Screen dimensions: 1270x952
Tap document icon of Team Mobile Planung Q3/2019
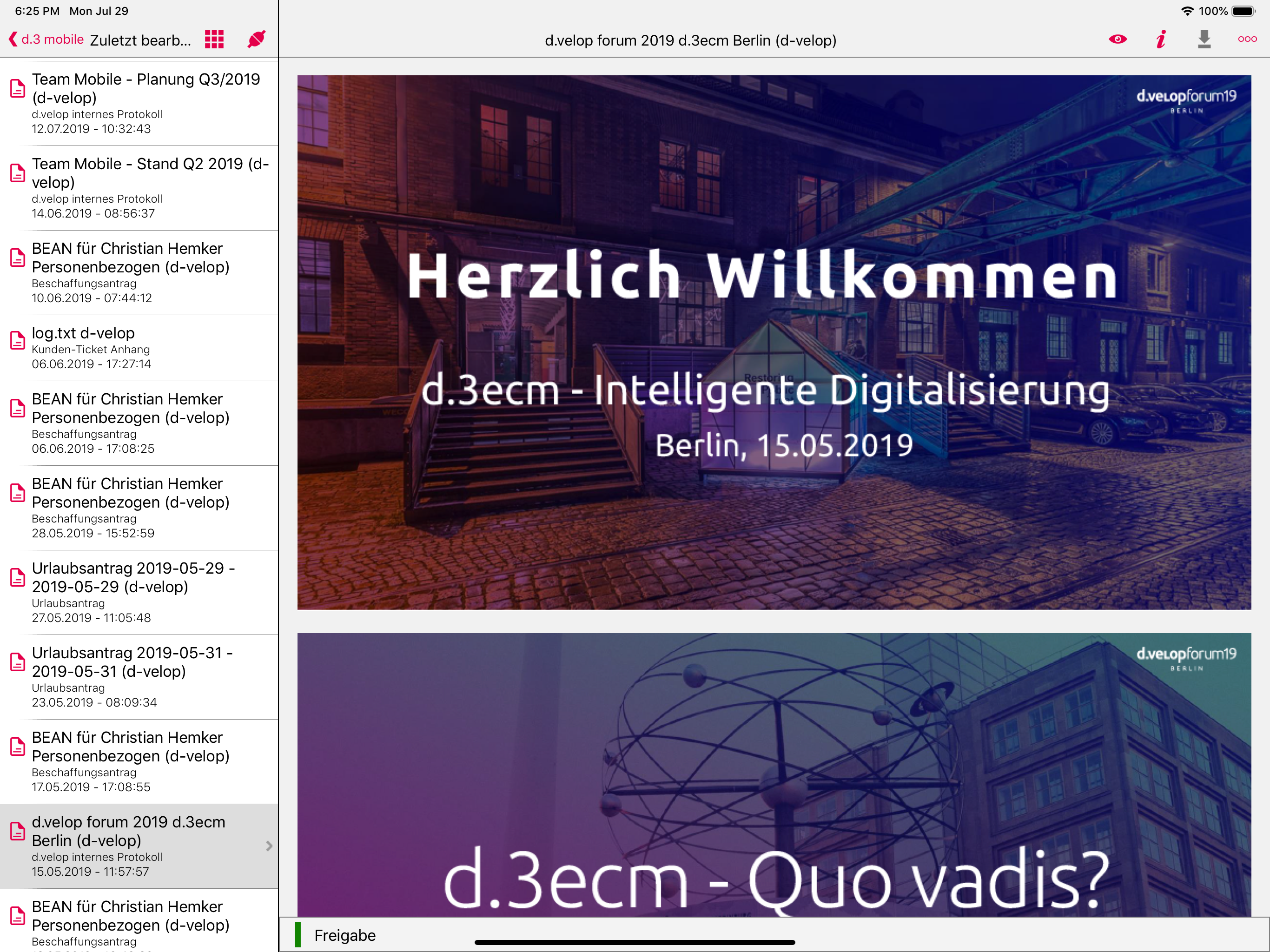[18, 88]
